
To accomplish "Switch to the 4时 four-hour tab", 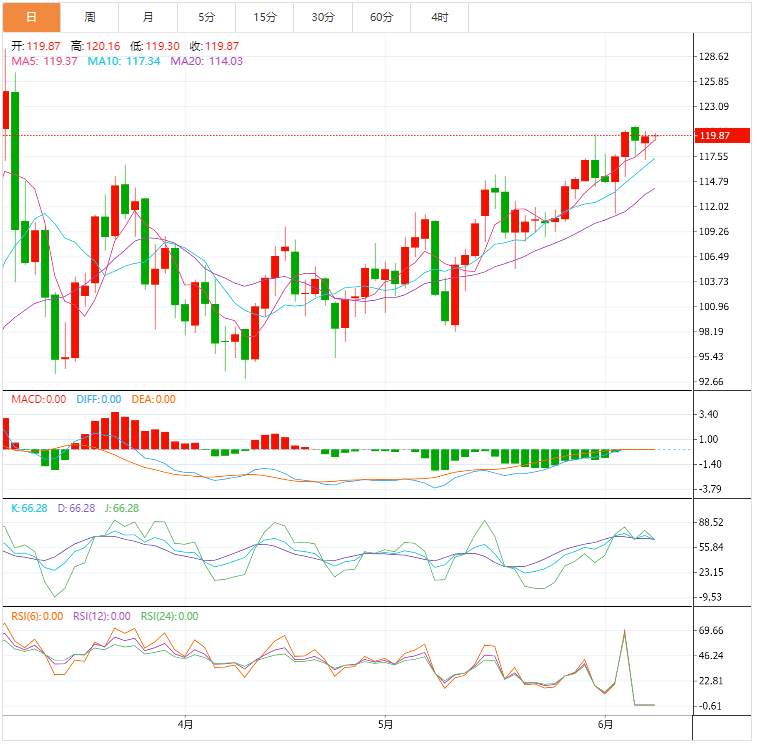I will 440,17.
